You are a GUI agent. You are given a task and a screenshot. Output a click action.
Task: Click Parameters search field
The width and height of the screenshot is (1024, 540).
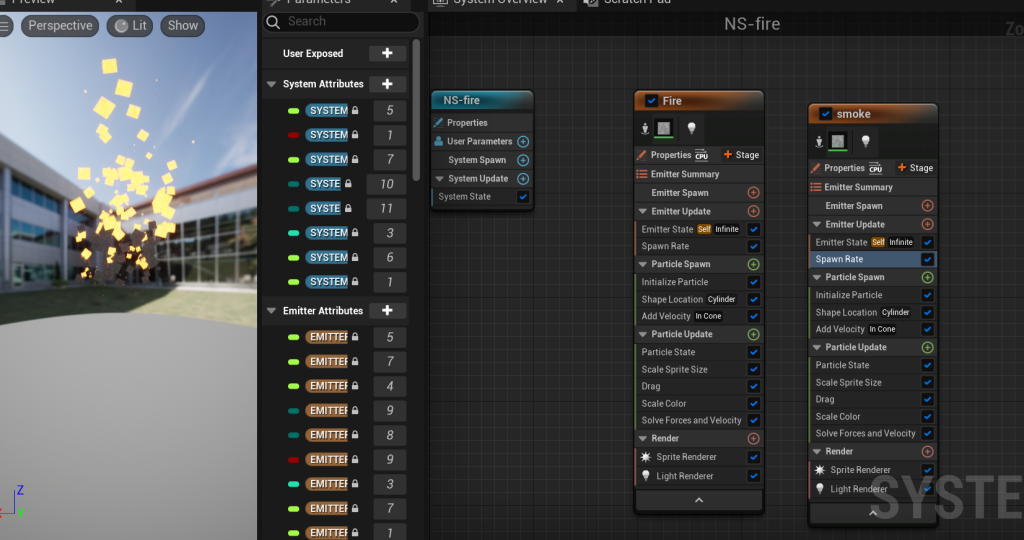[341, 22]
